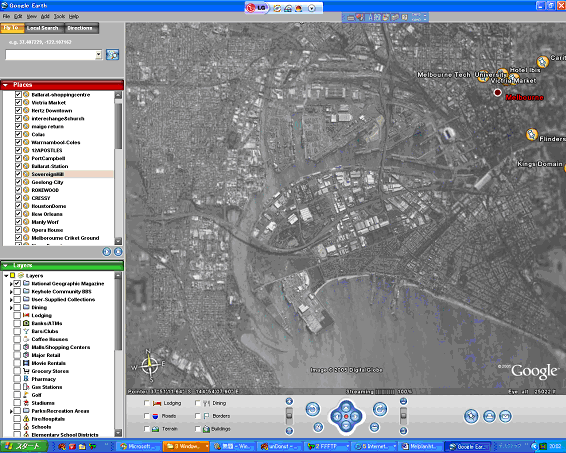Viewport: 566px width, 453px height.
Task: Collapse the Places panel header triangle
Action: (x=6, y=85)
